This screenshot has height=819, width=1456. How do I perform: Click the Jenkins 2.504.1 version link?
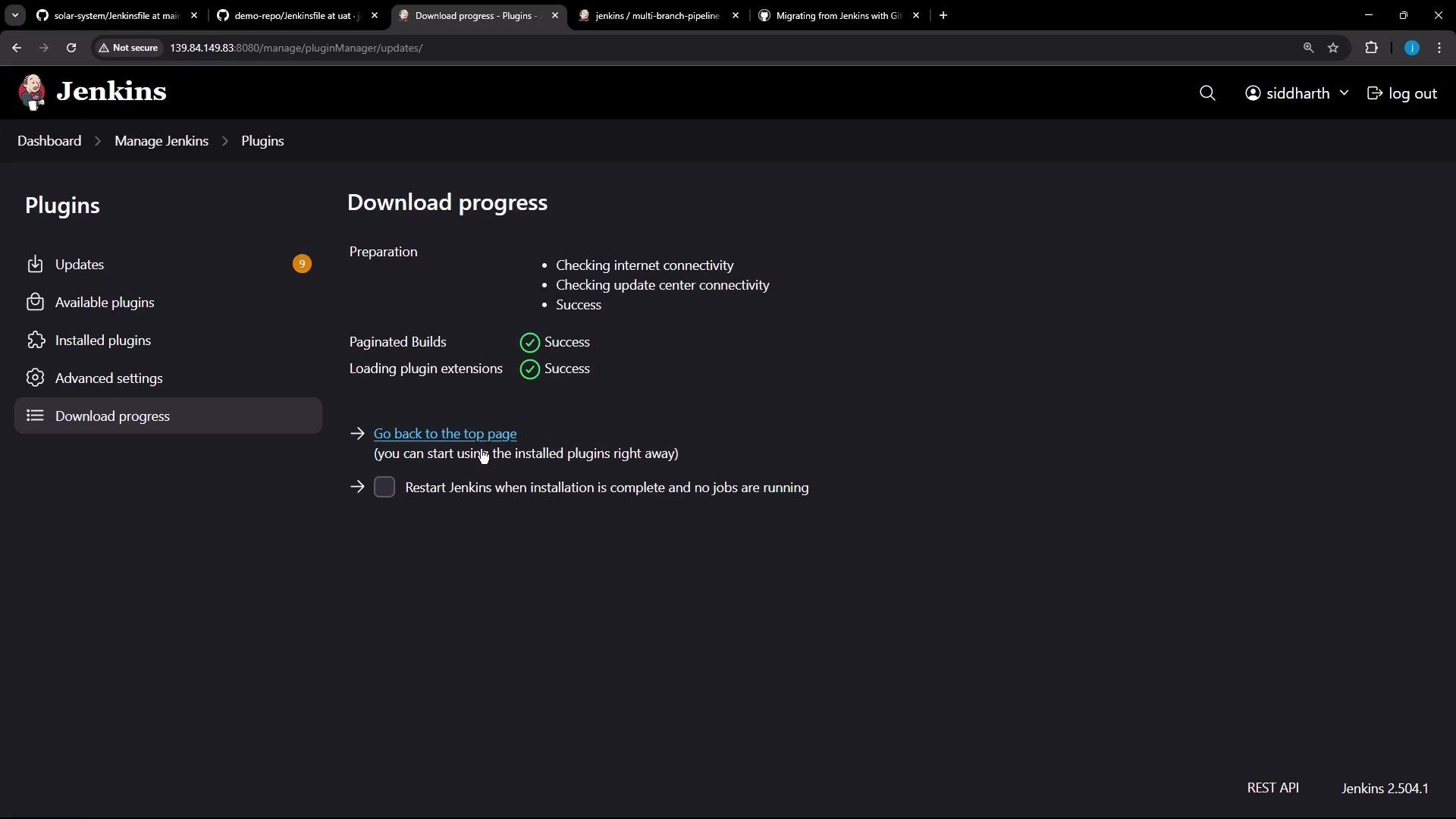click(1385, 789)
